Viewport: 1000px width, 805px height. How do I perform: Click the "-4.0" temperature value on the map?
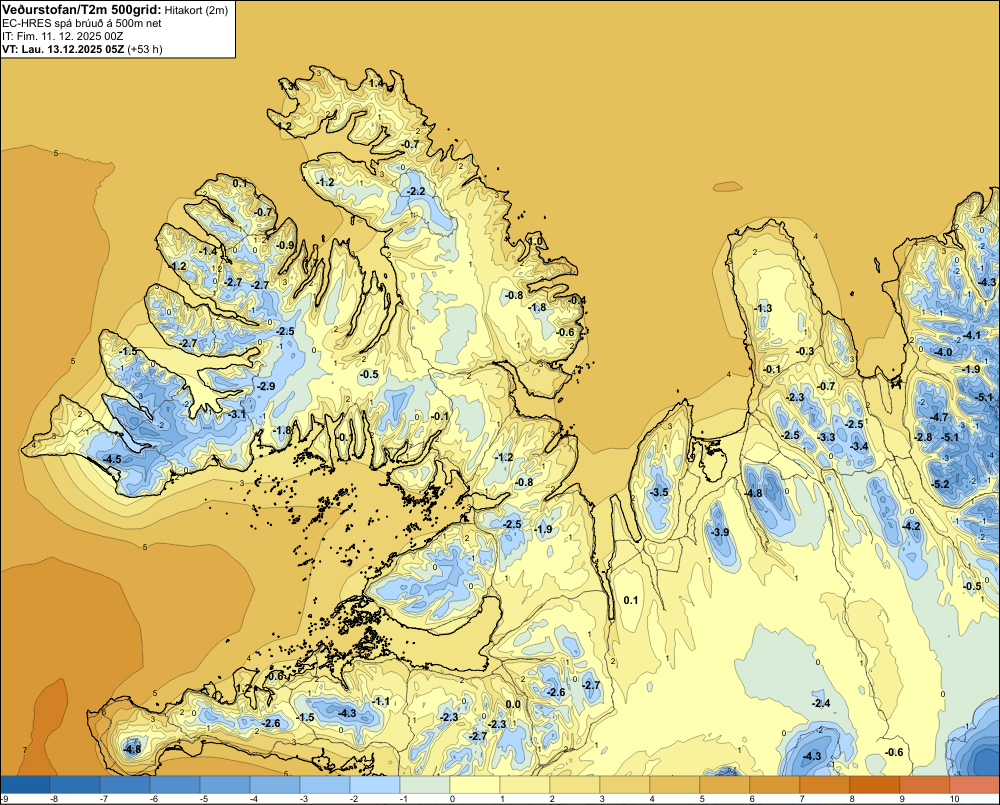click(x=943, y=352)
